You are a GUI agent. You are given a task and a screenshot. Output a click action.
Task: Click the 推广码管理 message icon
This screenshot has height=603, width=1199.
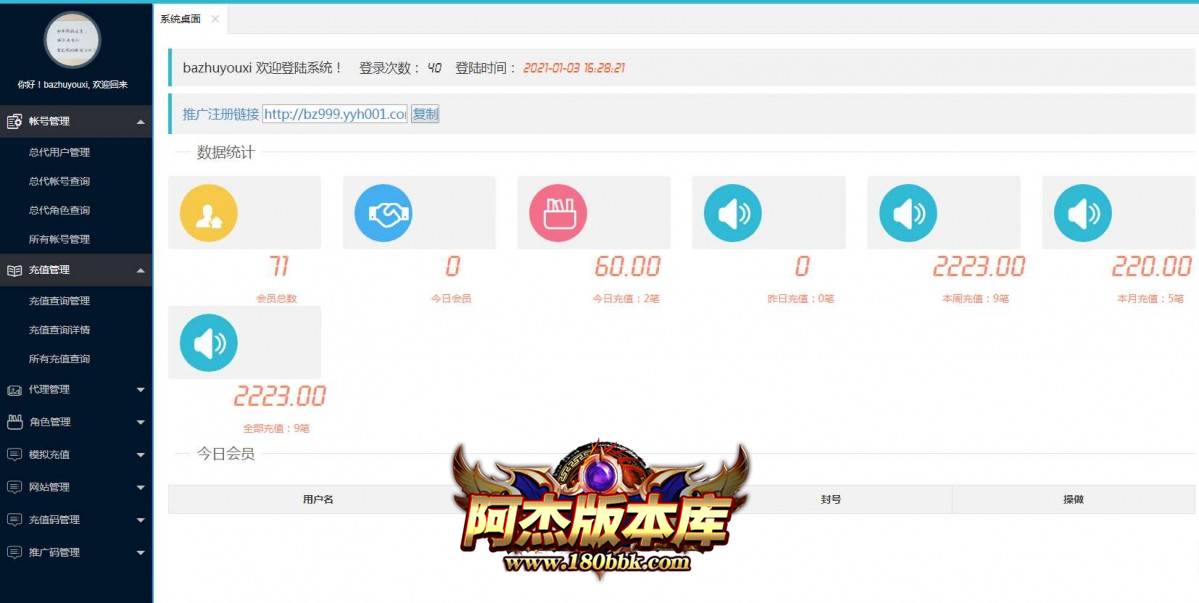(x=15, y=552)
